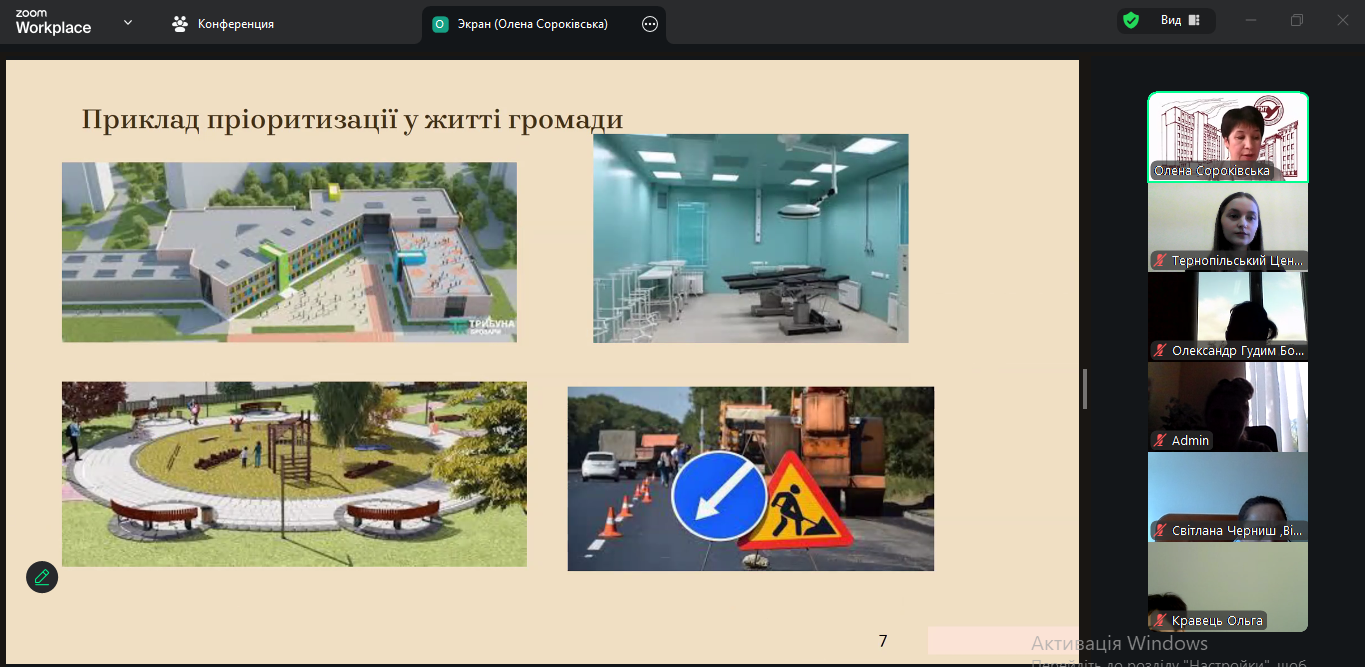The height and width of the screenshot is (667, 1365).
Task: Click muted mic icon on Світлана Черниш tile
Action: 1160,531
